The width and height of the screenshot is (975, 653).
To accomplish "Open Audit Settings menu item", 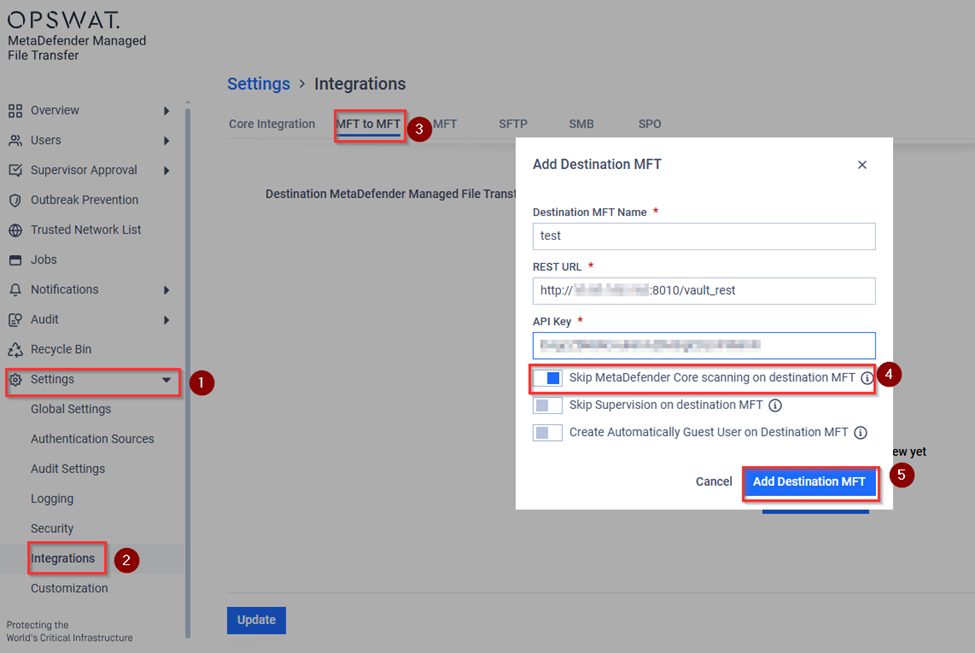I will point(68,469).
